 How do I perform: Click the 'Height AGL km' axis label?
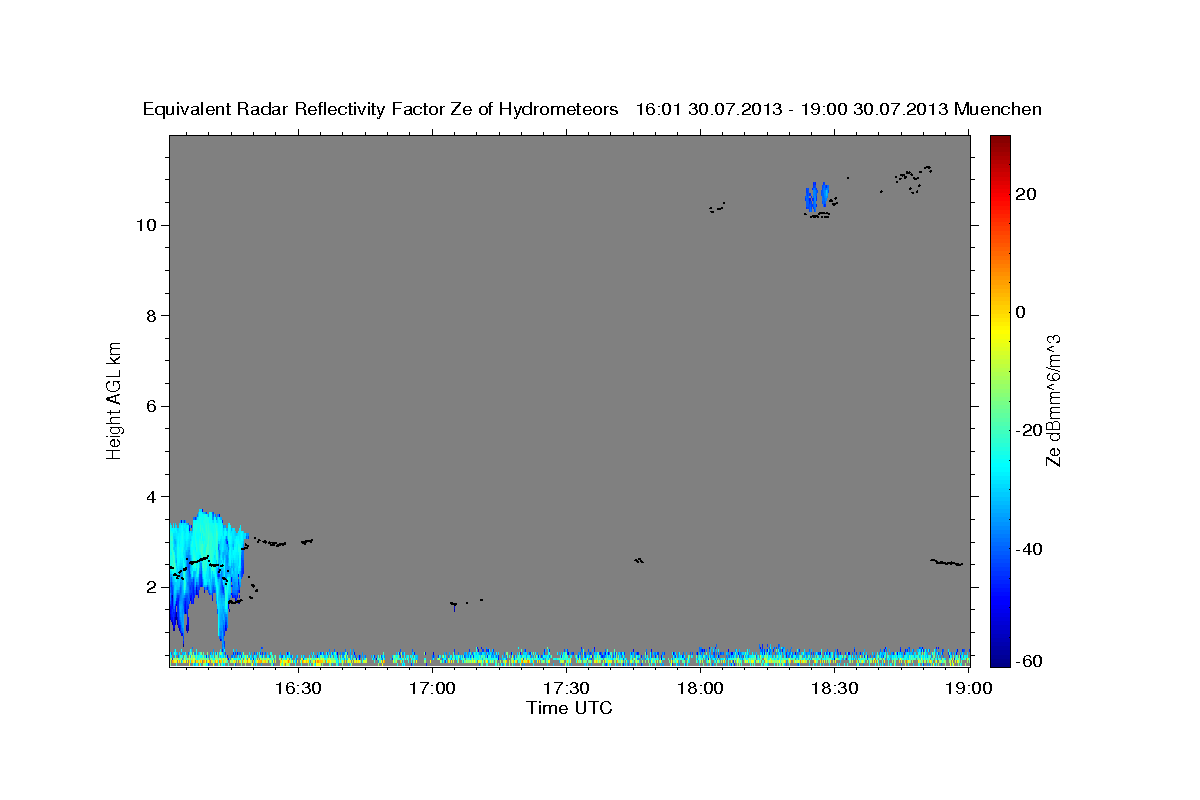tap(115, 399)
